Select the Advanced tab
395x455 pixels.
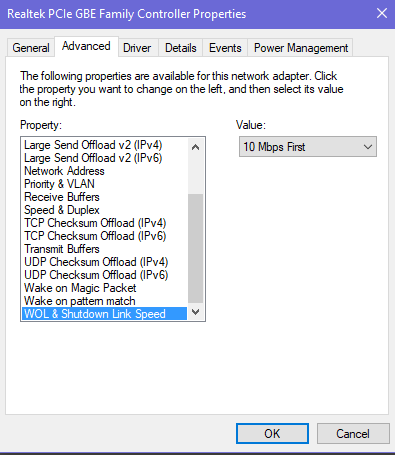pos(86,46)
